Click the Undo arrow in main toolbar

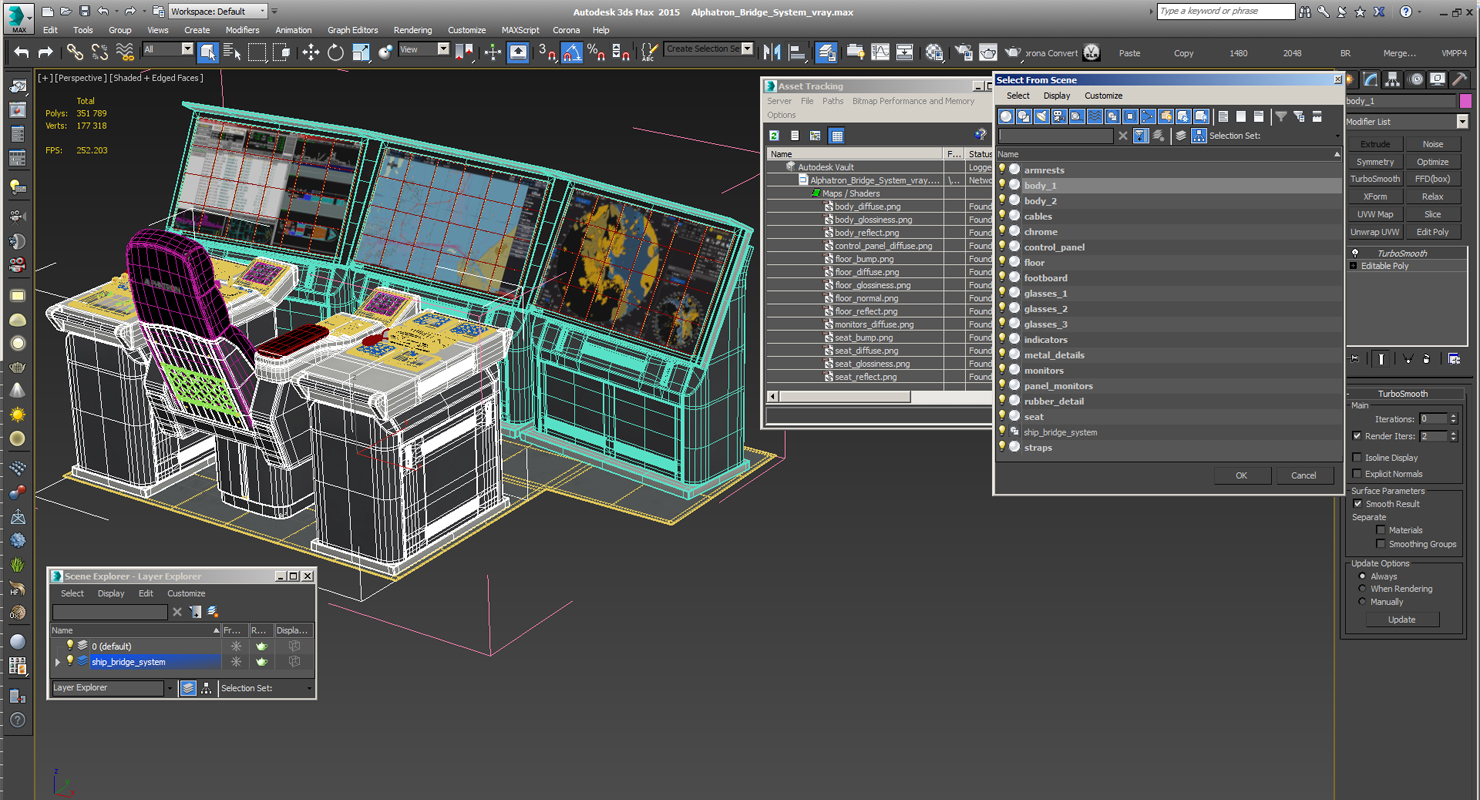pos(21,52)
